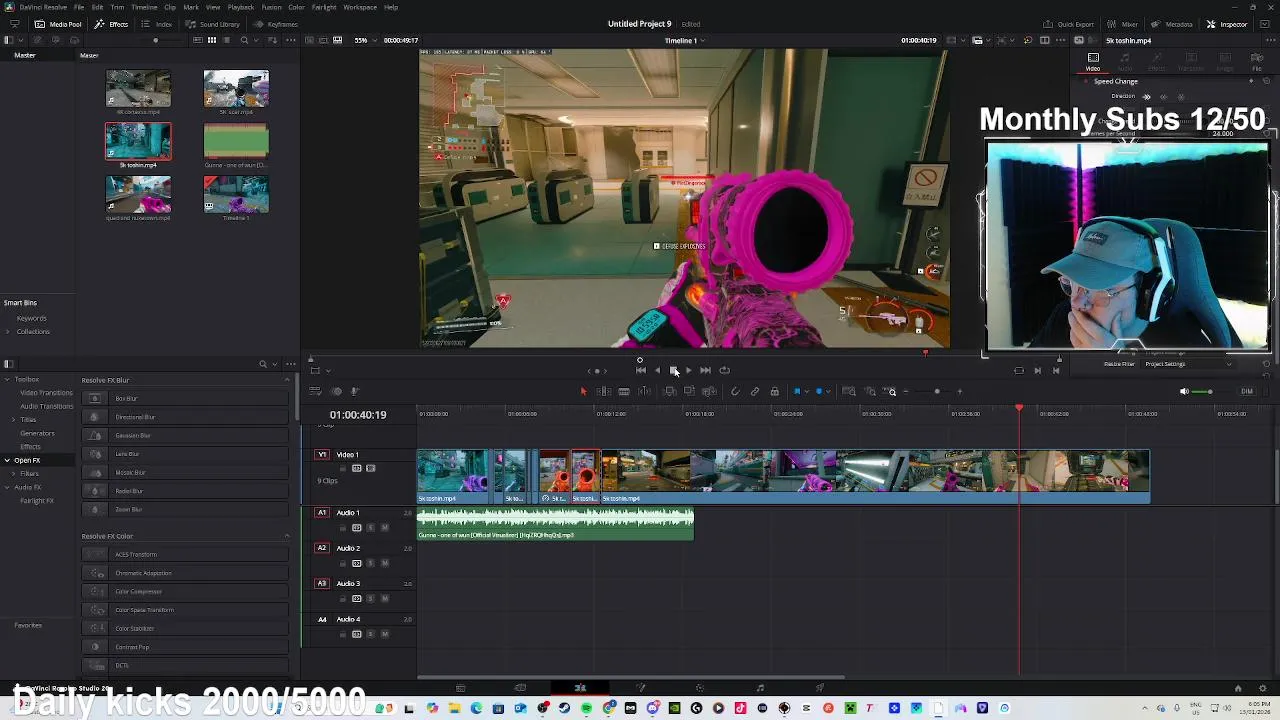This screenshot has width=1280, height=720.
Task: Open the File menu
Action: pyautogui.click(x=79, y=7)
